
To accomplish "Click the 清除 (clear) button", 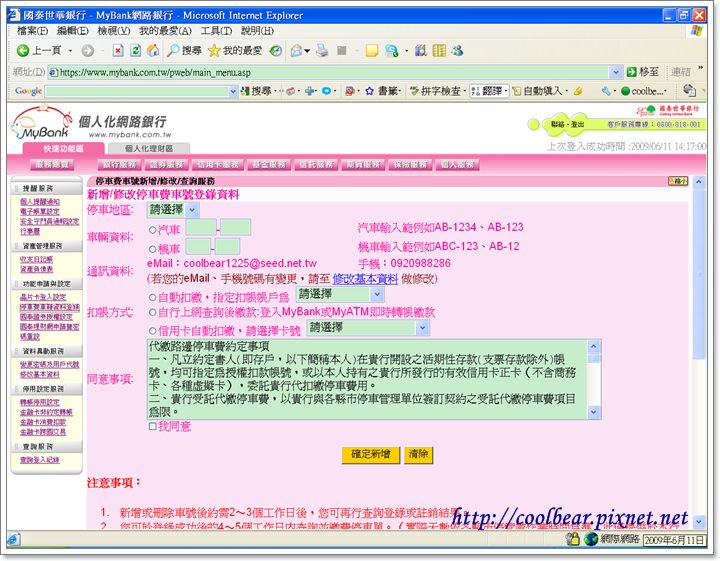I will (418, 454).
